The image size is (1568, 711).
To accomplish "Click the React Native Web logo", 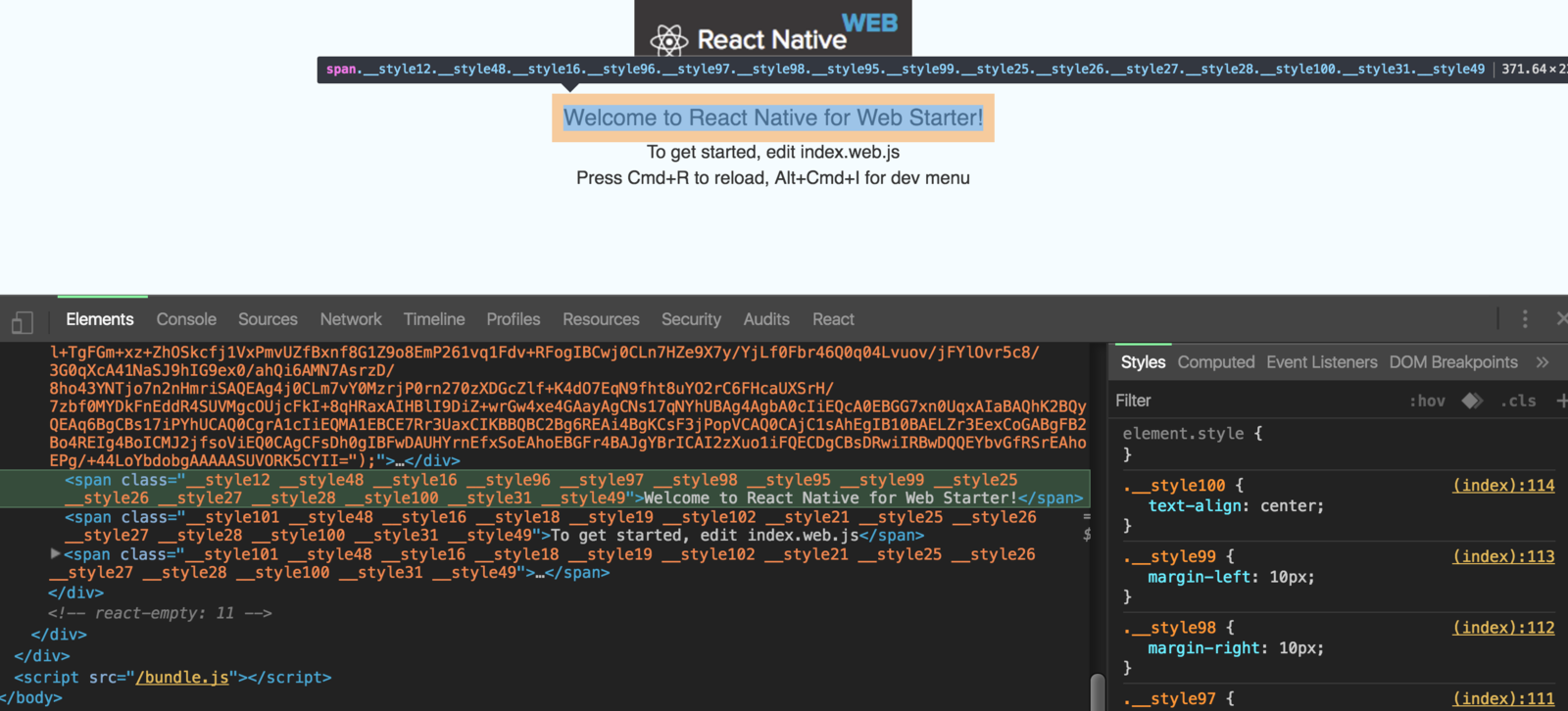I will (x=773, y=28).
